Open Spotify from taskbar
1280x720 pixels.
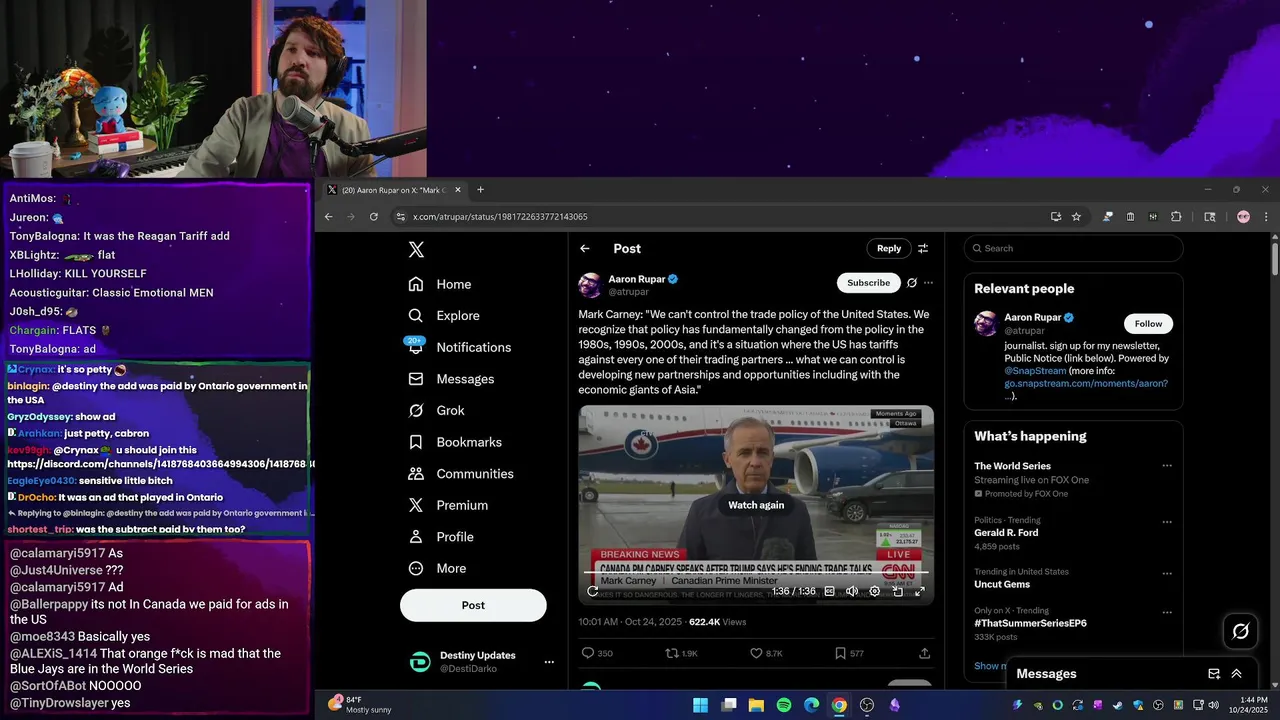point(784,705)
